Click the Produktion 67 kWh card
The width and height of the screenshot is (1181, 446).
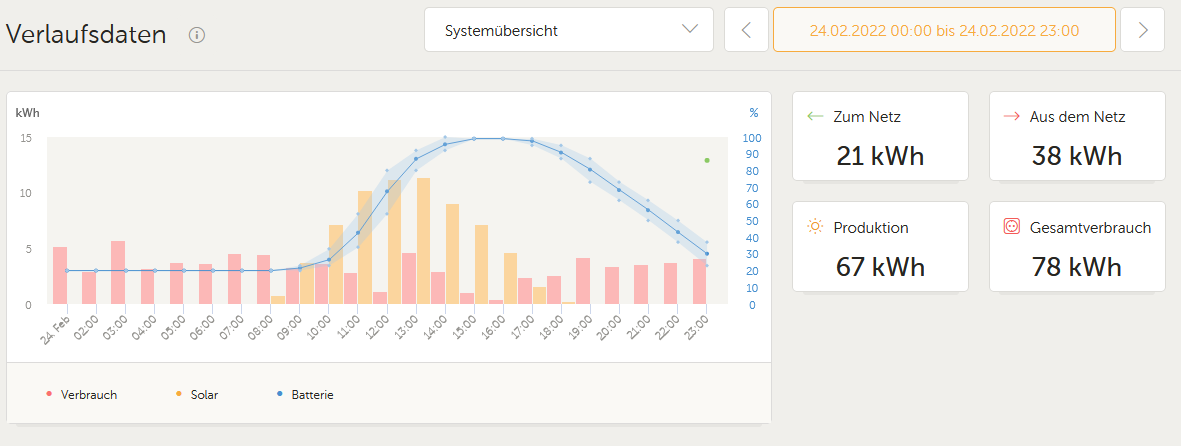(880, 246)
